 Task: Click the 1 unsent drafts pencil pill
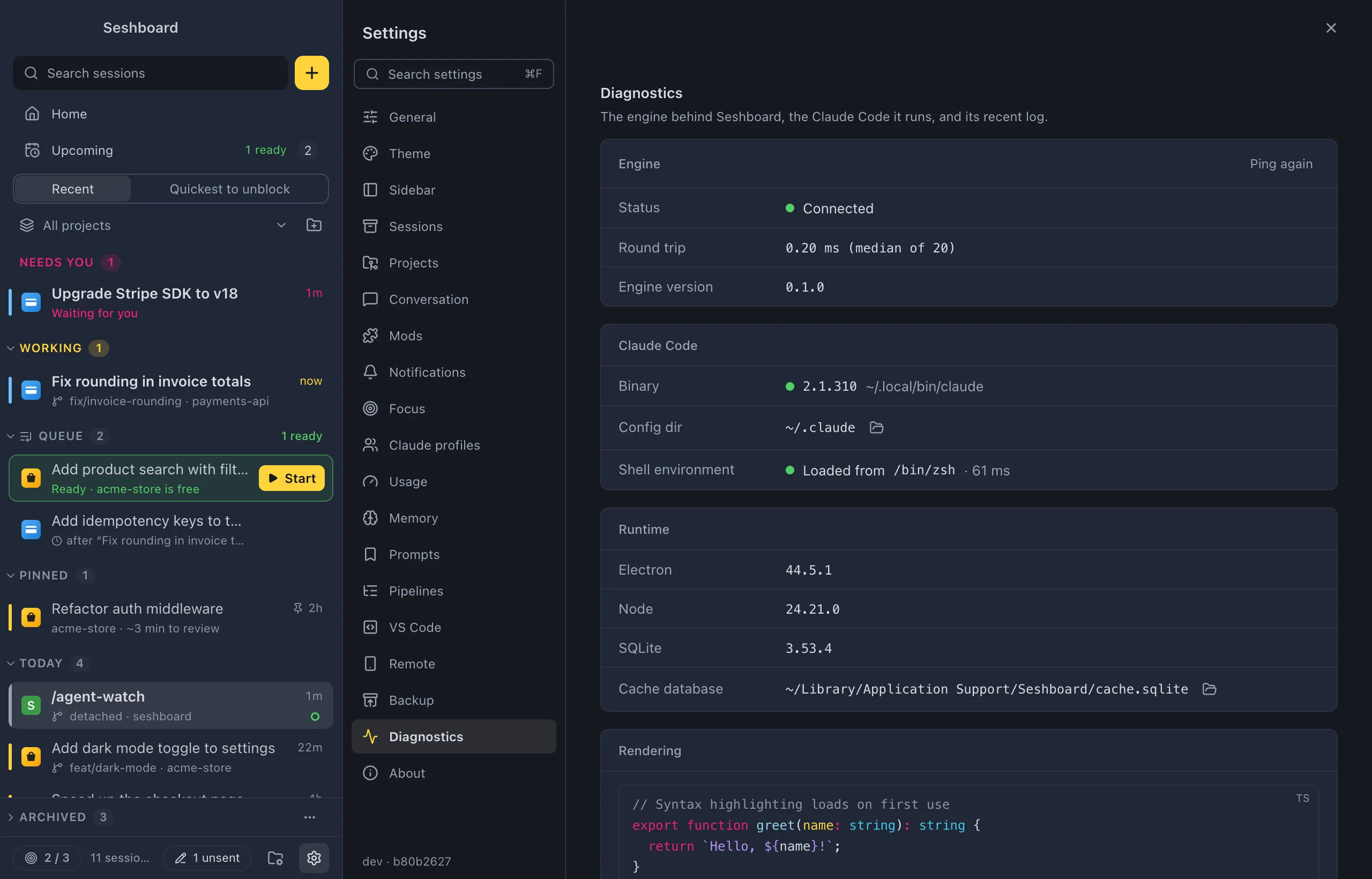[x=208, y=858]
